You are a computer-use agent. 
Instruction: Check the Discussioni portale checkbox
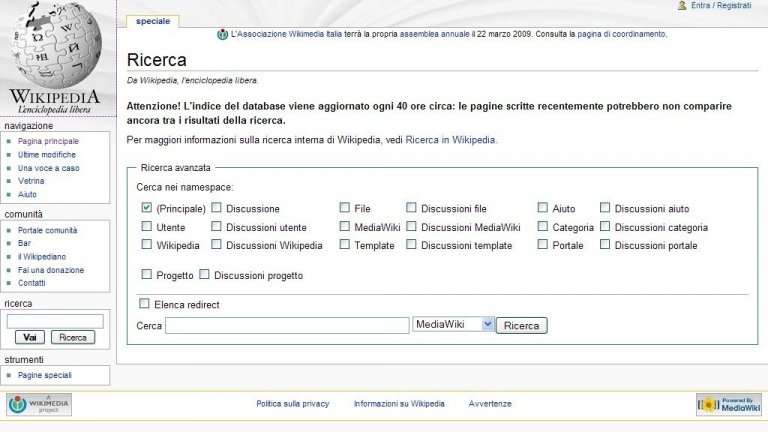click(x=605, y=244)
